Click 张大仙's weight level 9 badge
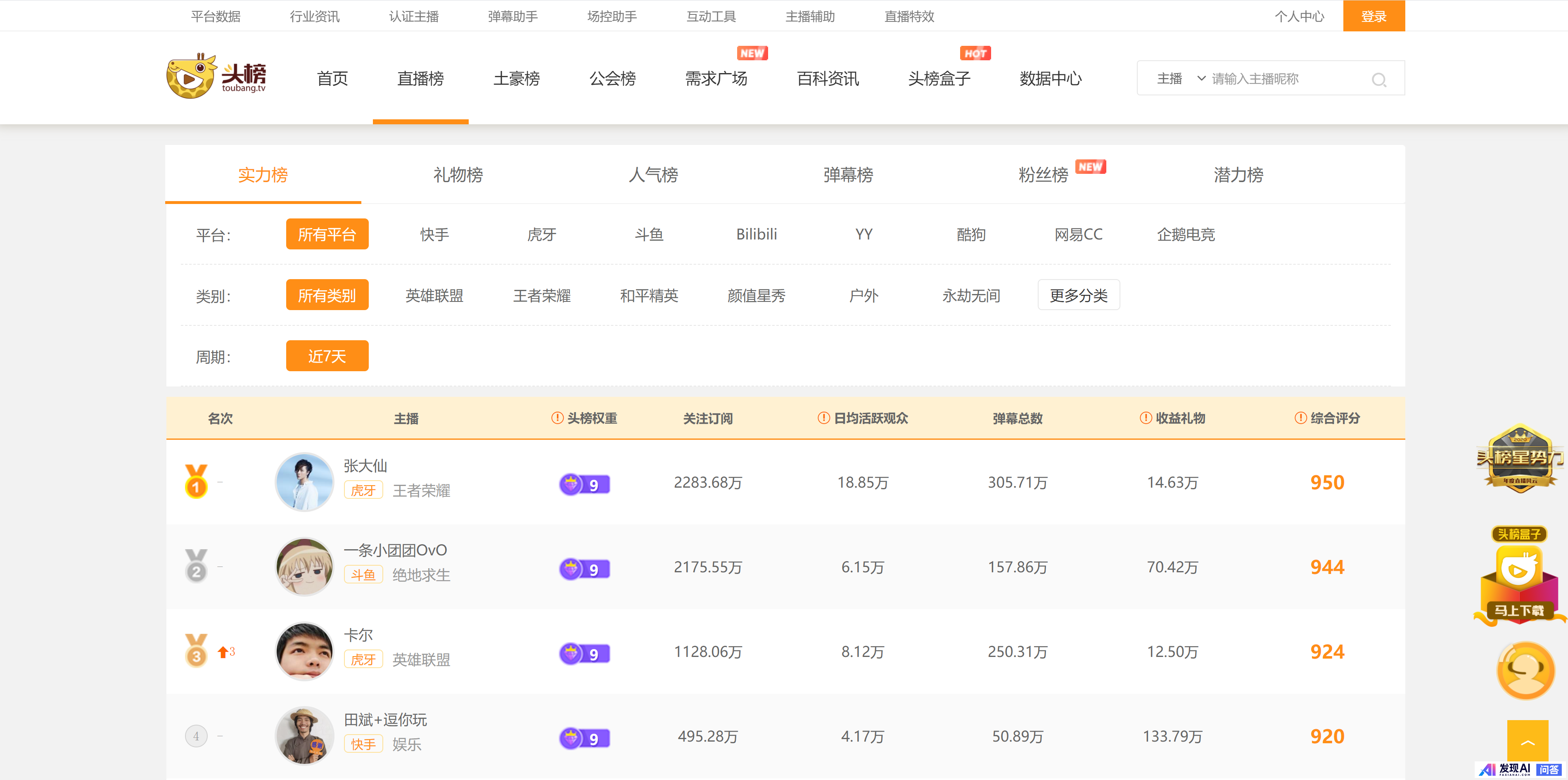1568x780 pixels. (x=584, y=484)
